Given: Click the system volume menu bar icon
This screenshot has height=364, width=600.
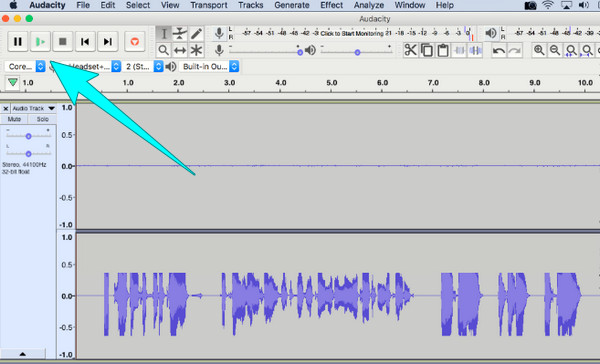Looking at the screenshot, I should click(x=584, y=5).
